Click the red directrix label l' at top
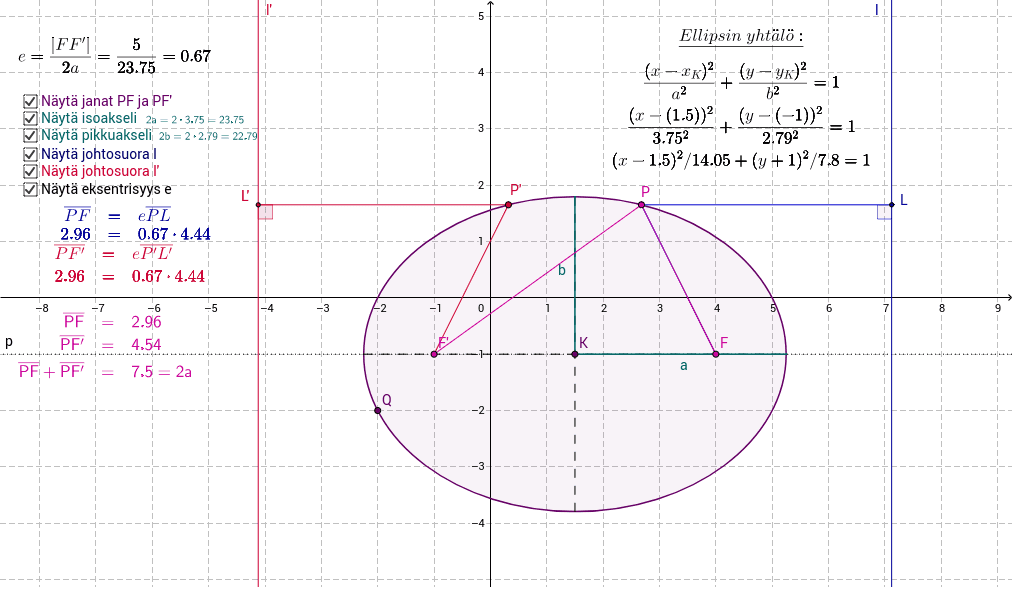The image size is (1014, 589). 268,10
